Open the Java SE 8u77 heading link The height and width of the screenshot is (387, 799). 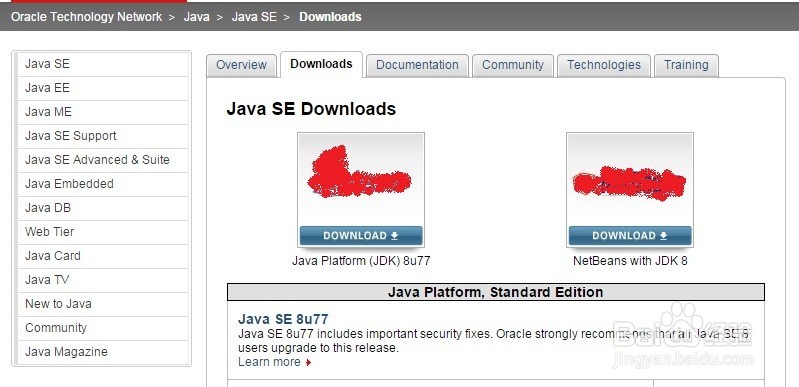283,319
